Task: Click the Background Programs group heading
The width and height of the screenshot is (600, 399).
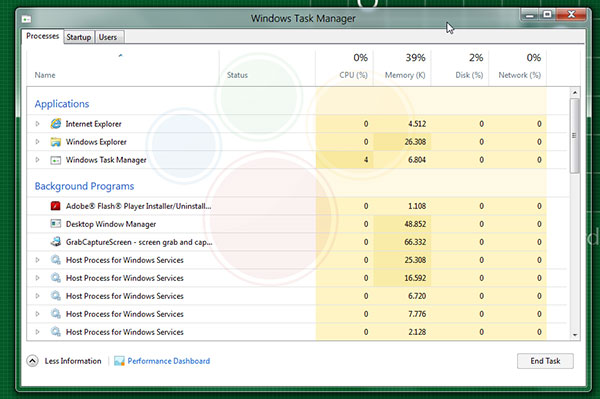Action: [84, 186]
